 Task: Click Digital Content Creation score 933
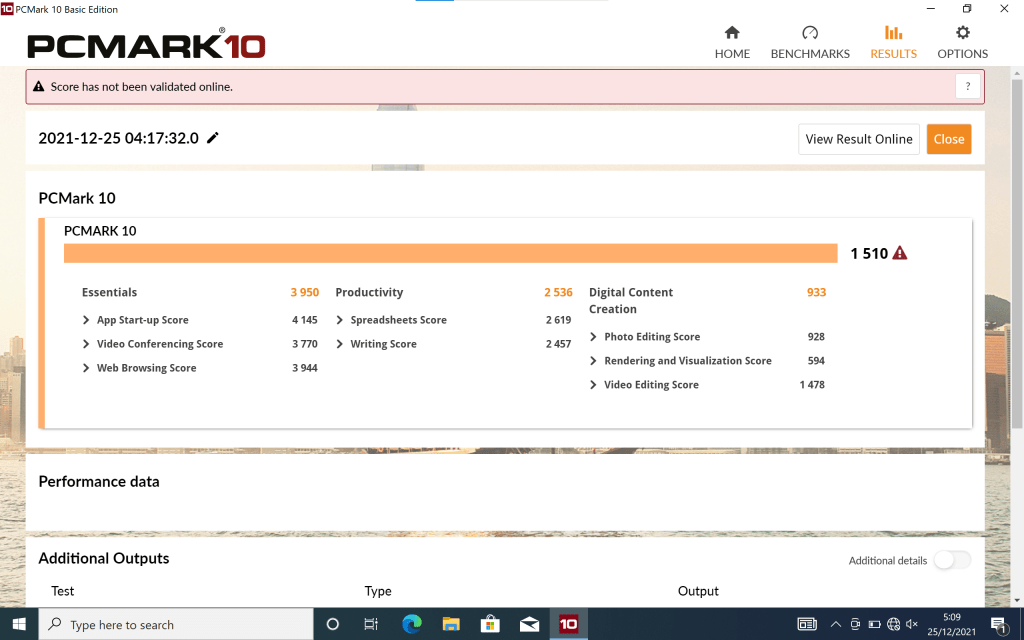pyautogui.click(x=816, y=293)
